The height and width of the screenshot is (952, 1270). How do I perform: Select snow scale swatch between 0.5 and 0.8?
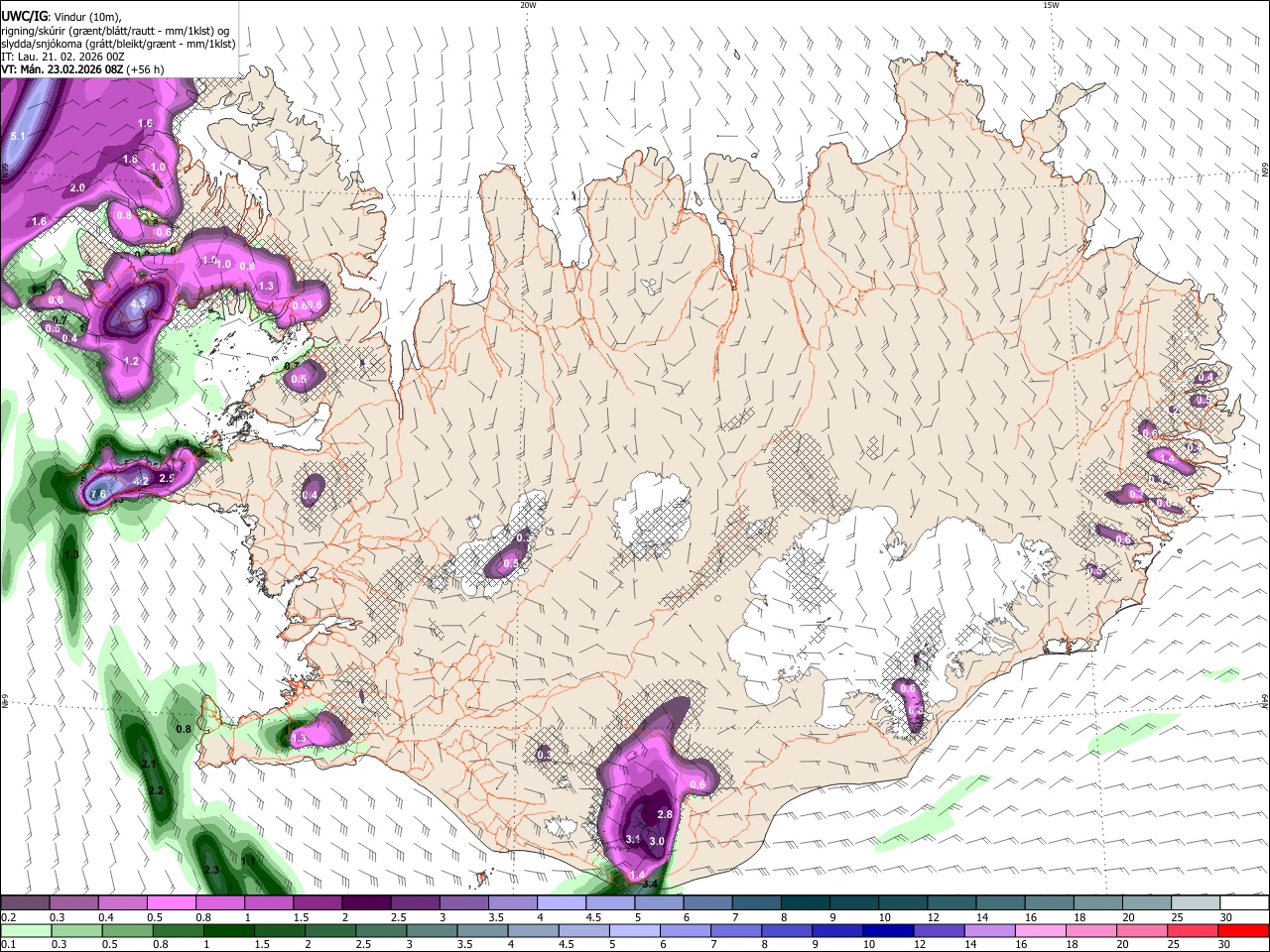171,903
